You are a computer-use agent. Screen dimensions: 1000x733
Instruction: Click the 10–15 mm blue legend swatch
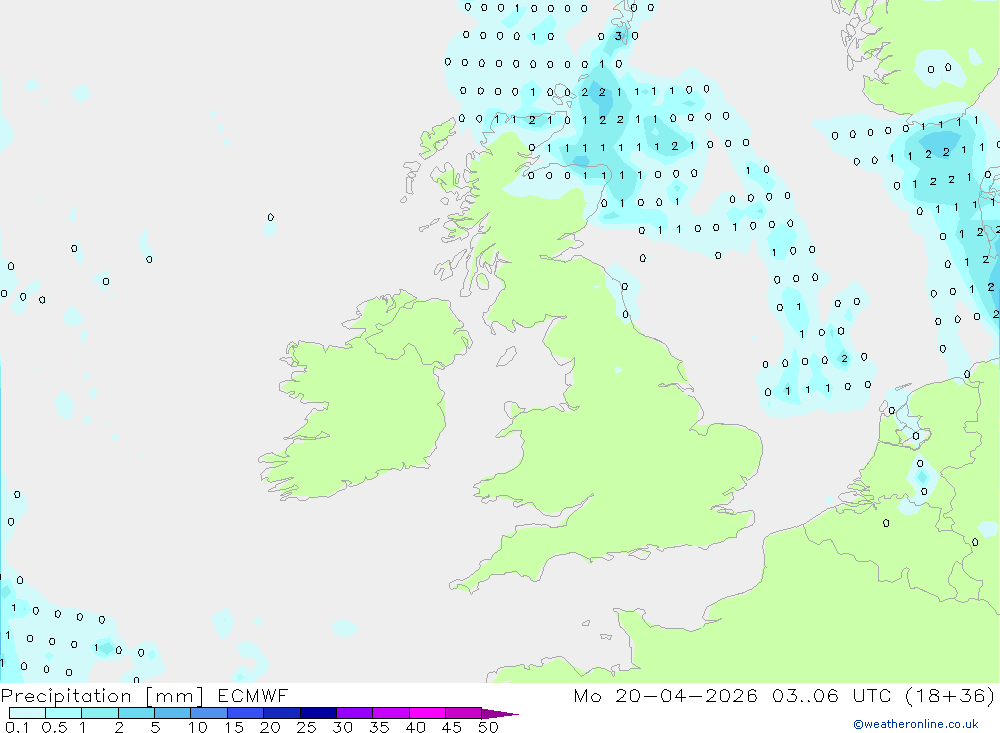(x=209, y=713)
